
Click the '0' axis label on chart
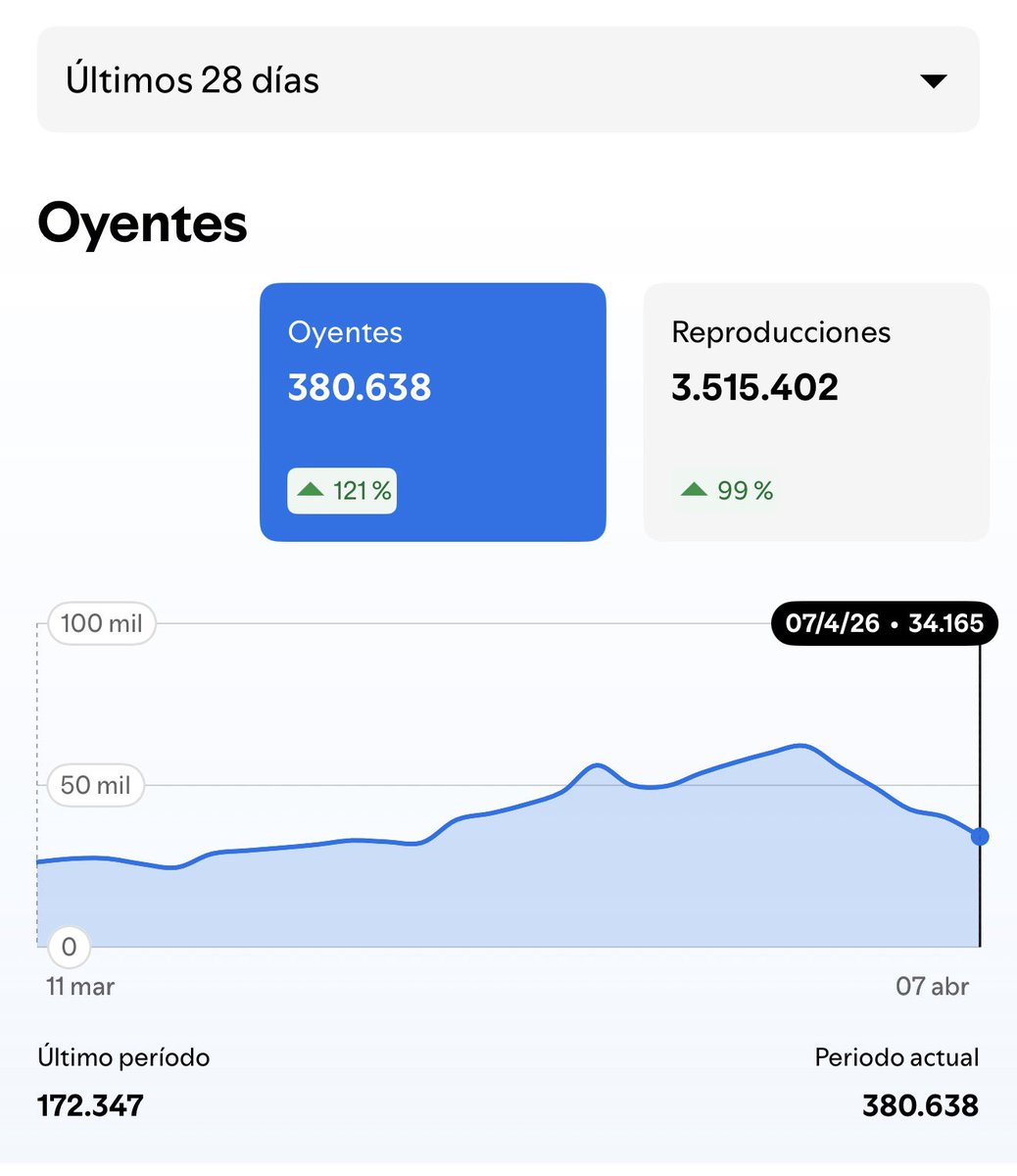pos(69,947)
